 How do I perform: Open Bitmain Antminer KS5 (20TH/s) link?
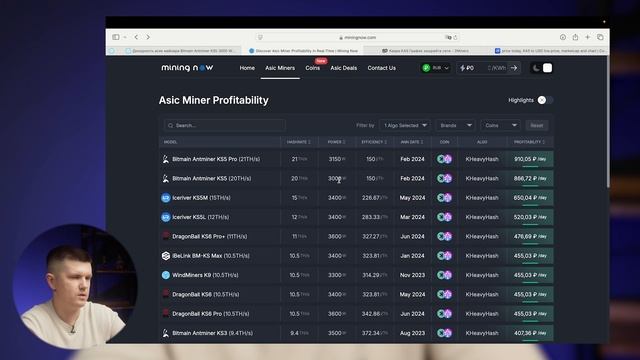211,178
